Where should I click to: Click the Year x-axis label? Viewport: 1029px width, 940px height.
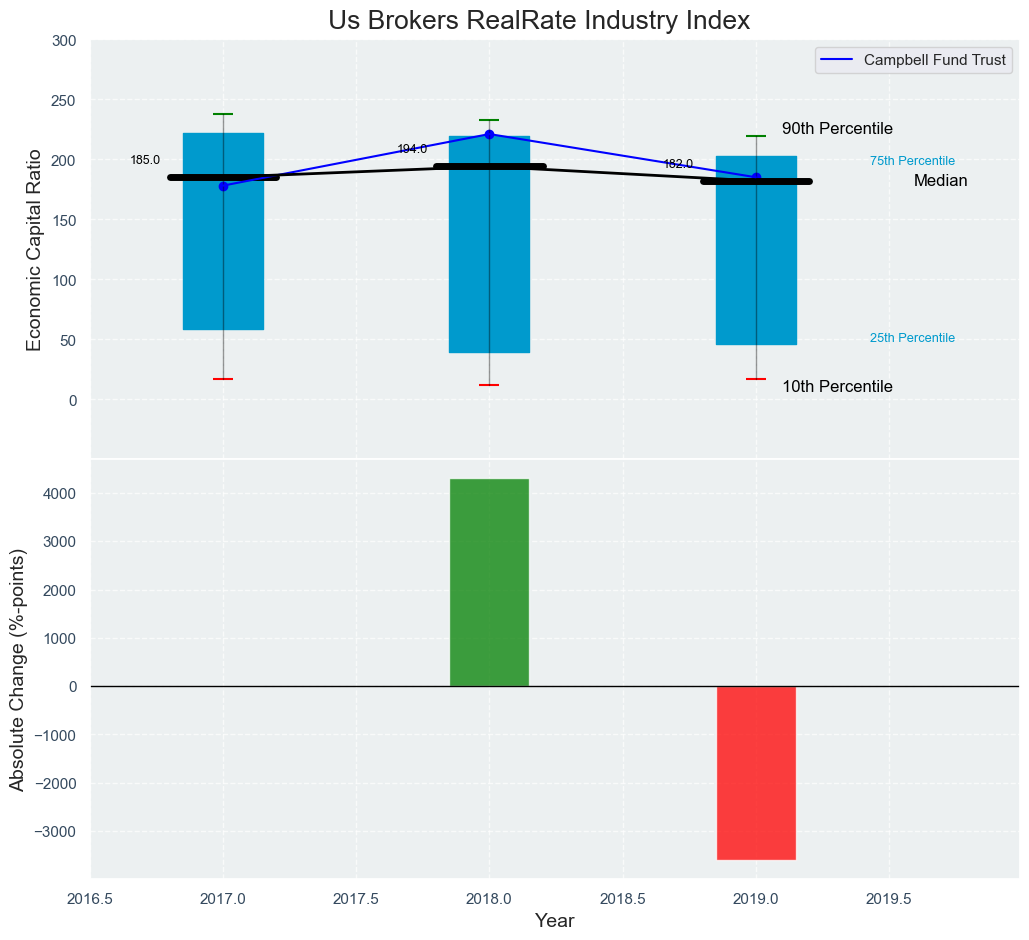point(554,921)
